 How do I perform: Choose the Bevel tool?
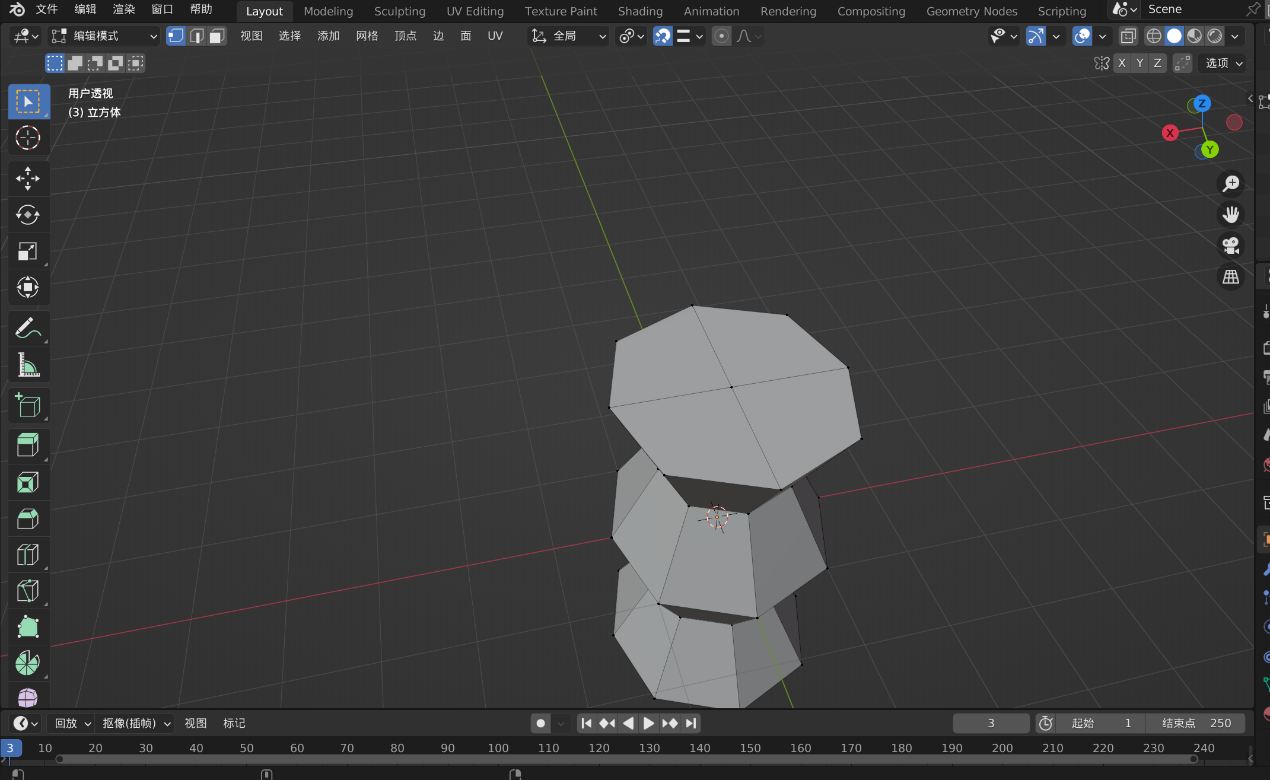[28, 518]
